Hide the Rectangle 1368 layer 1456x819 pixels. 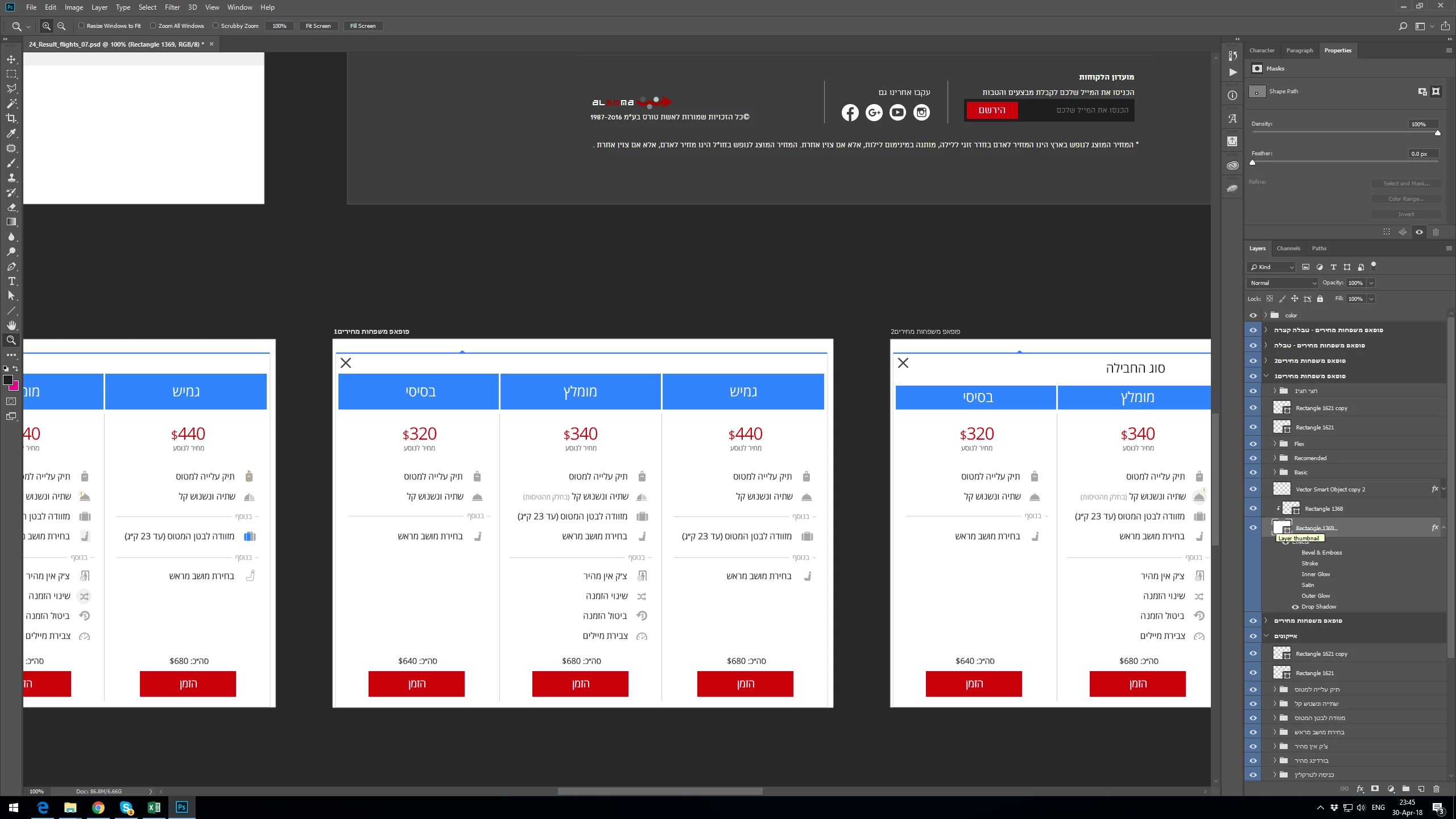pos(1253,508)
